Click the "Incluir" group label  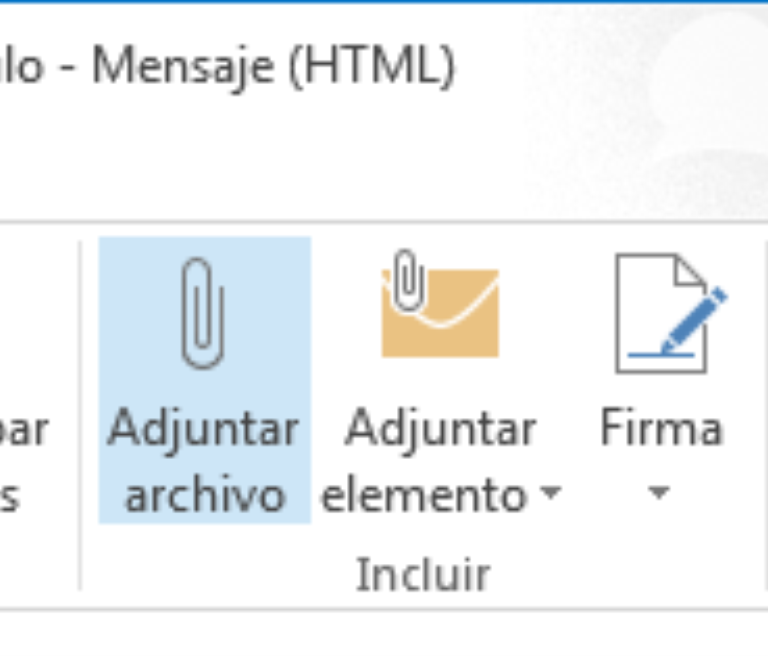423,575
